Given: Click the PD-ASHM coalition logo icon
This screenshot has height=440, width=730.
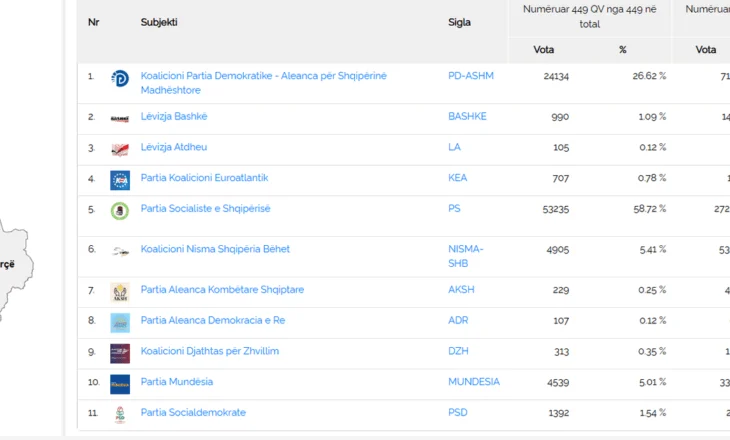Looking at the screenshot, I should pos(120,78).
